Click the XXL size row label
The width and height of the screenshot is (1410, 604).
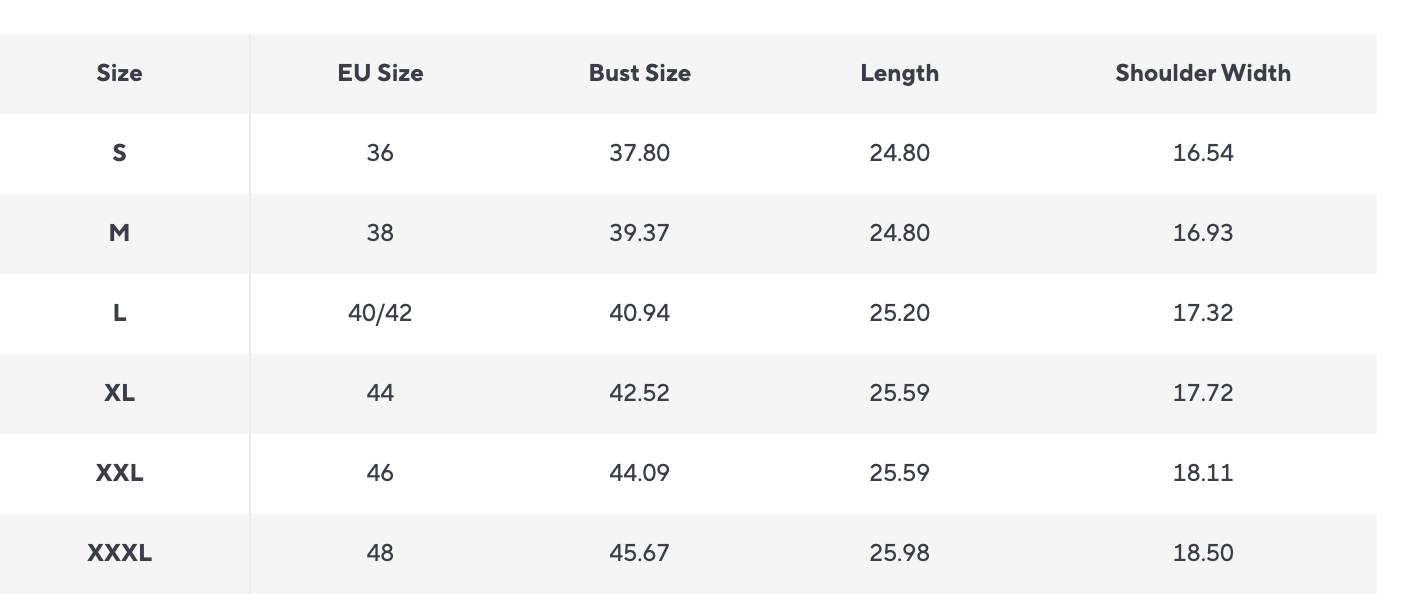pos(119,473)
